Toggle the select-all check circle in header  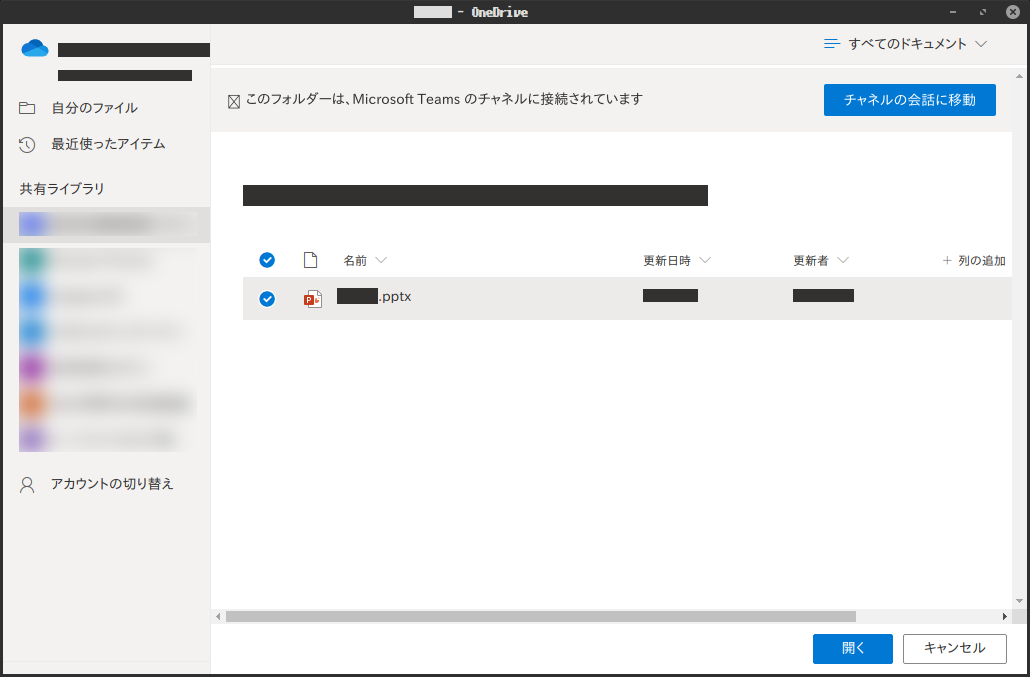coord(267,259)
